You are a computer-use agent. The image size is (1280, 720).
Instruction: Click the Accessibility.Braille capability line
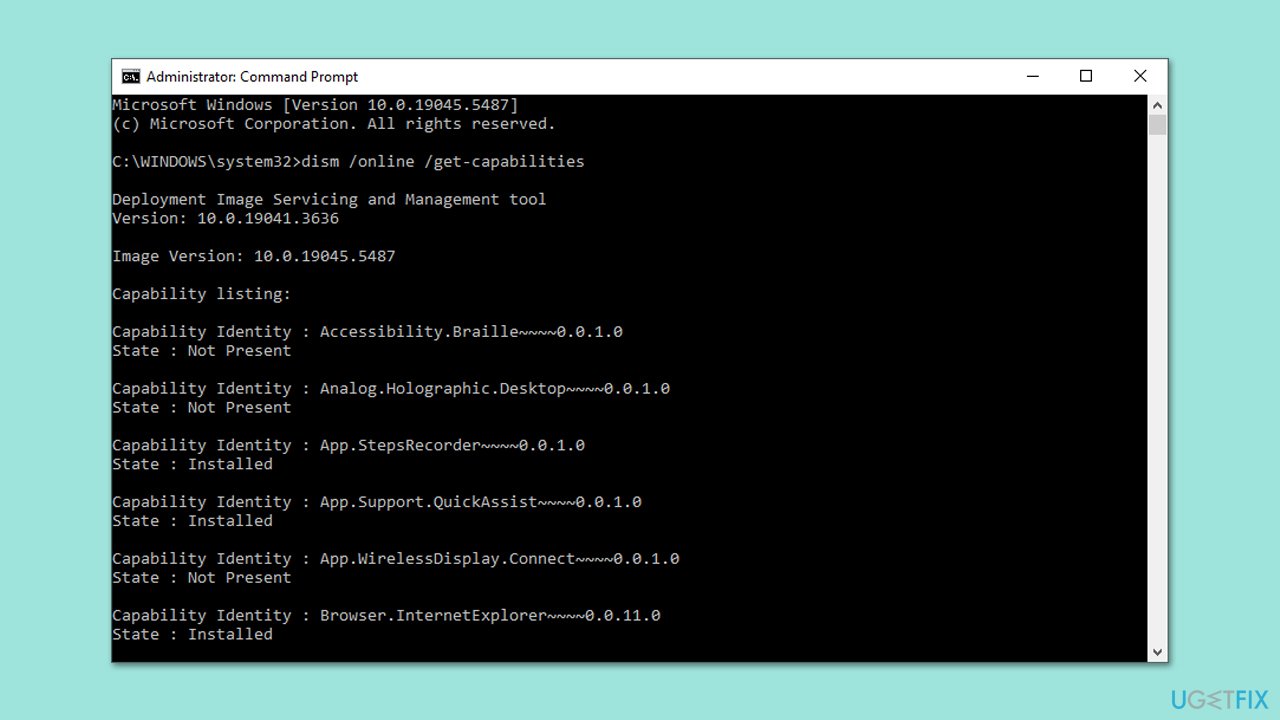[x=367, y=331]
